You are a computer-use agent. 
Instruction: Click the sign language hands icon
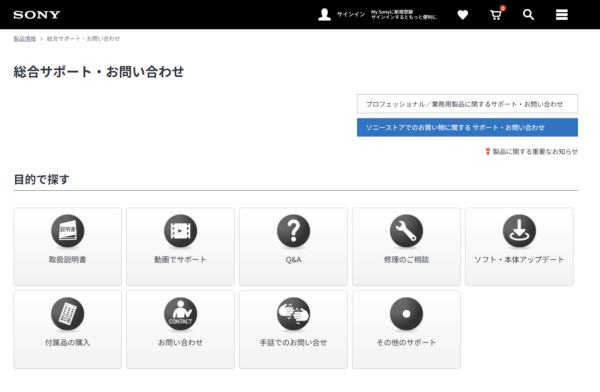(293, 314)
